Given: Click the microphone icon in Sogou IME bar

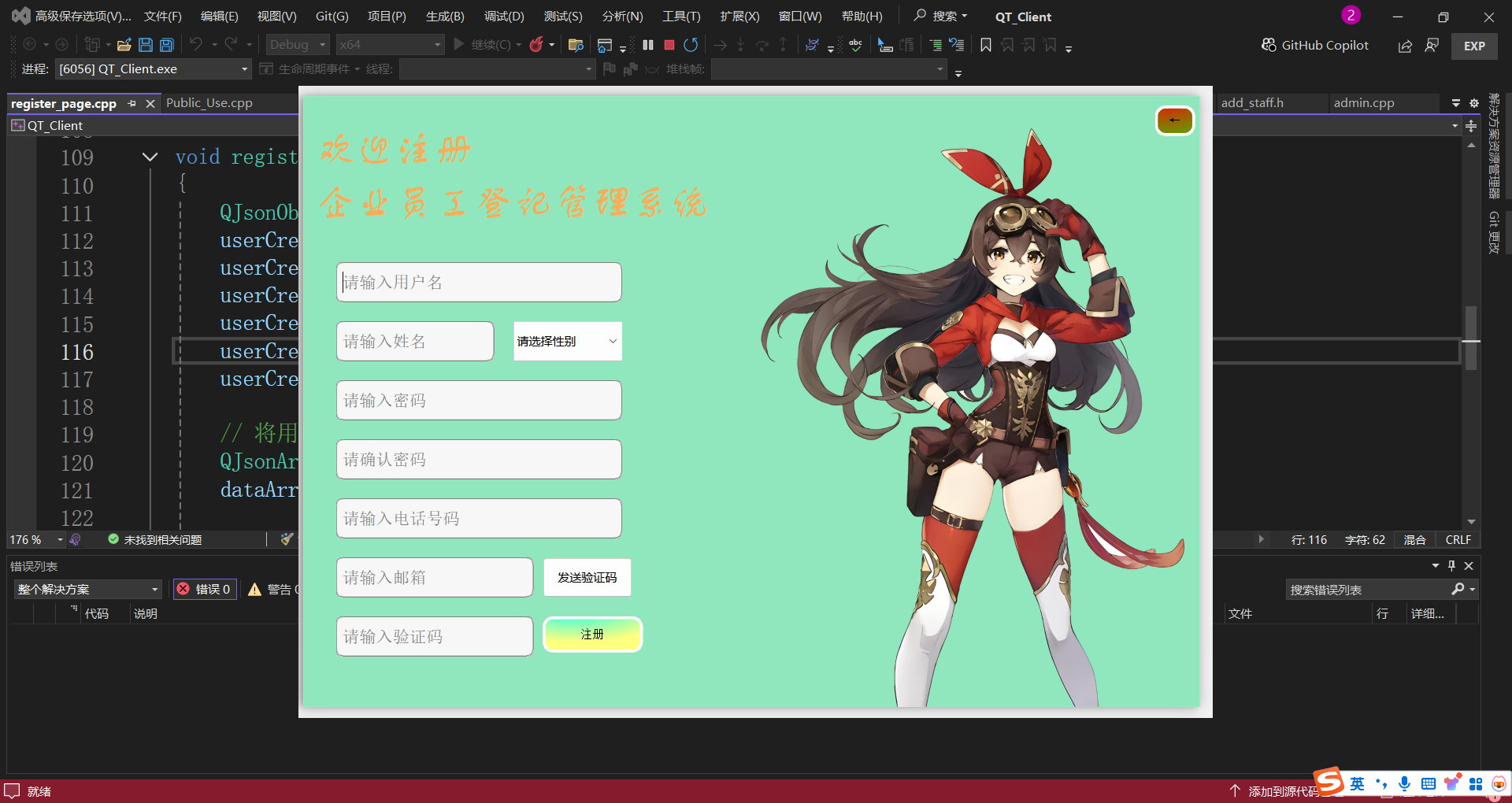Looking at the screenshot, I should click(x=1404, y=783).
